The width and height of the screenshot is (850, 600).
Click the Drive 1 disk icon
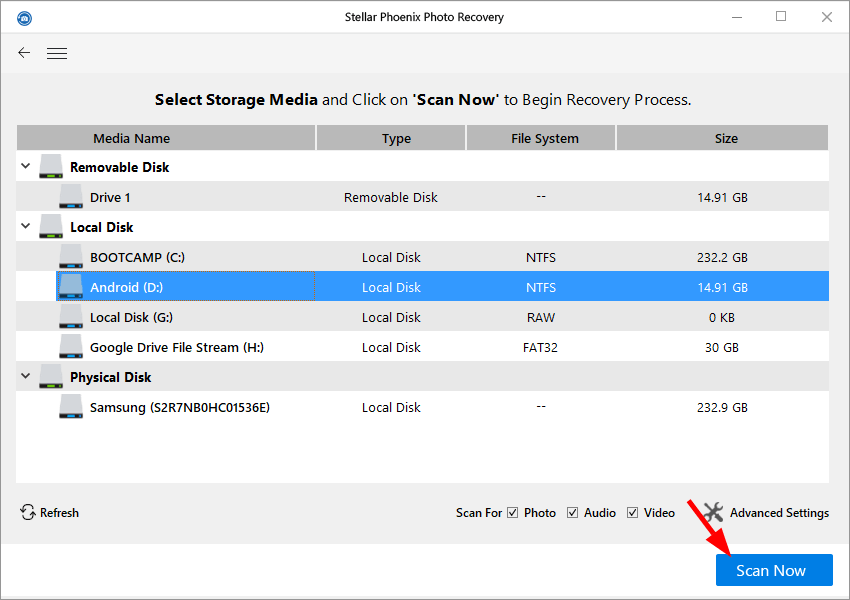pyautogui.click(x=71, y=196)
